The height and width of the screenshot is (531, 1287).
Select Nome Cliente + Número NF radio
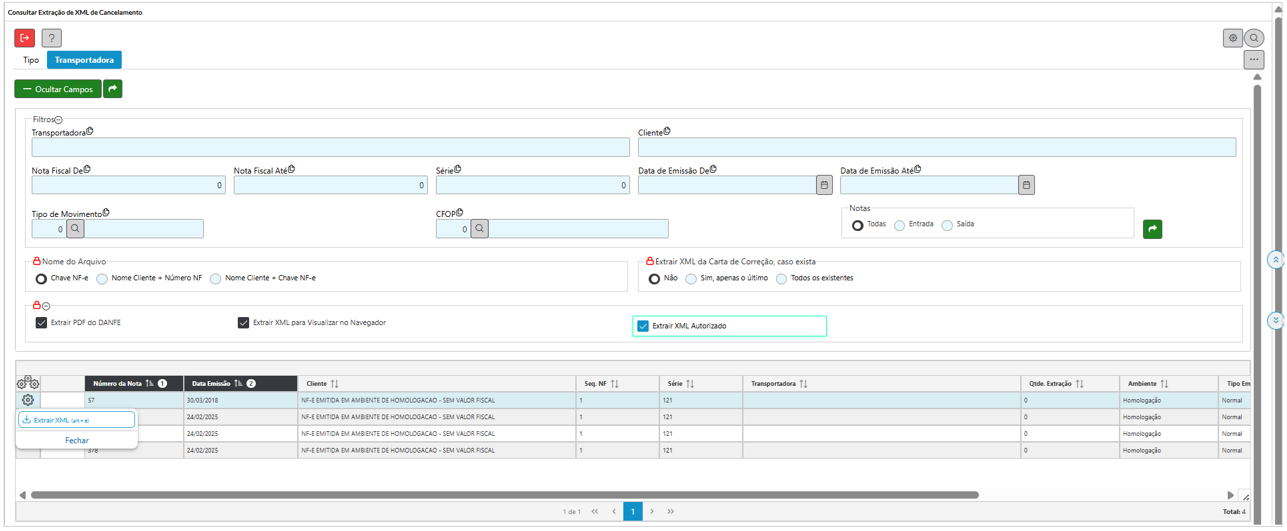(x=102, y=279)
